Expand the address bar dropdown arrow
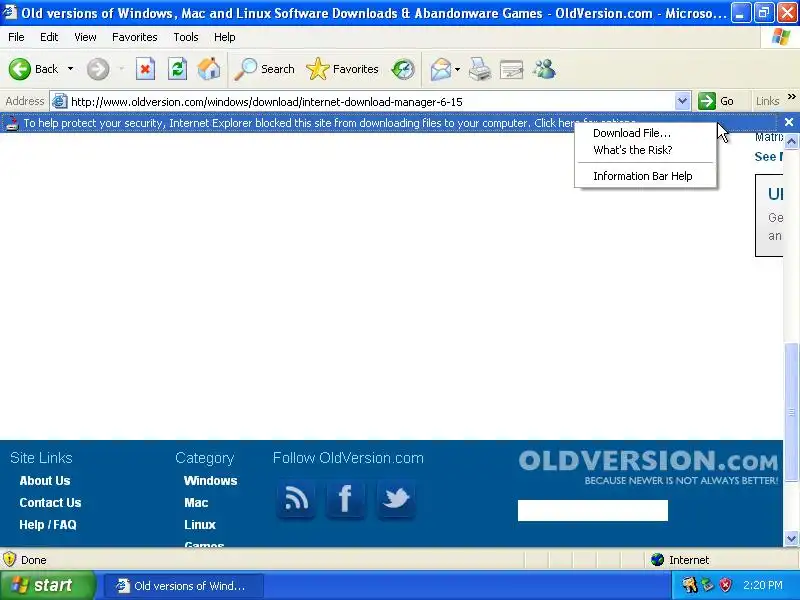This screenshot has height=600, width=800. (x=682, y=101)
